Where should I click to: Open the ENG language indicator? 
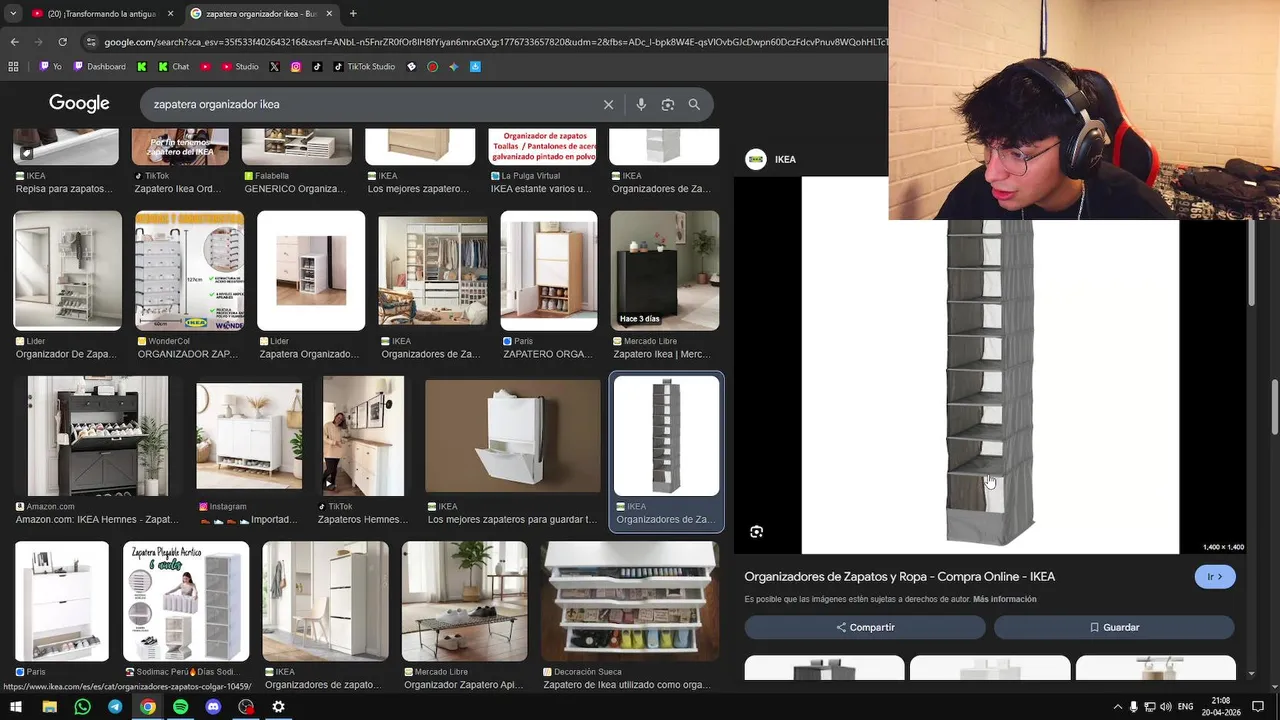(x=1185, y=707)
